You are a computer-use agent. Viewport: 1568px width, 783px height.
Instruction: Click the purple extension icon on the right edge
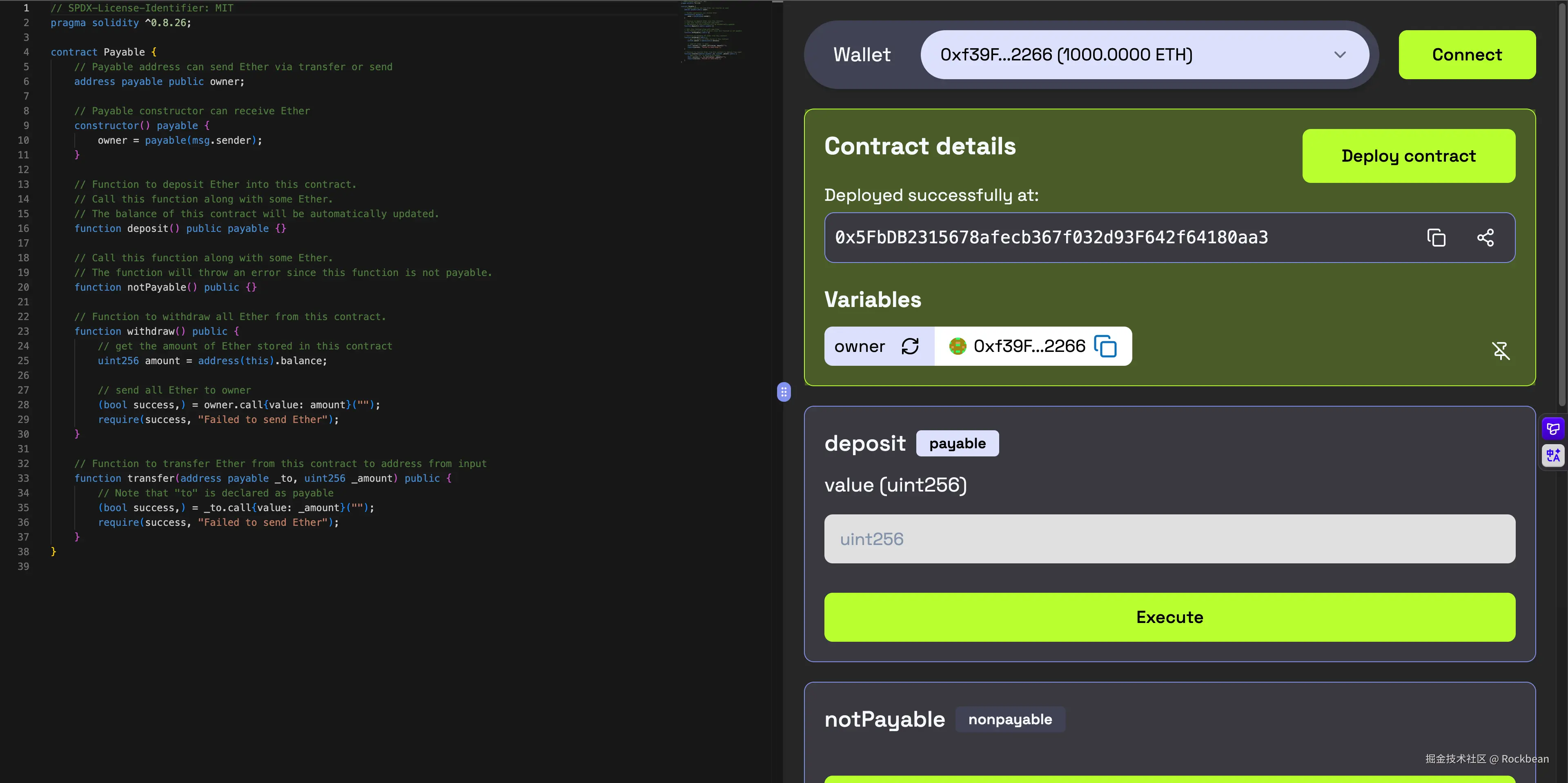[1553, 428]
